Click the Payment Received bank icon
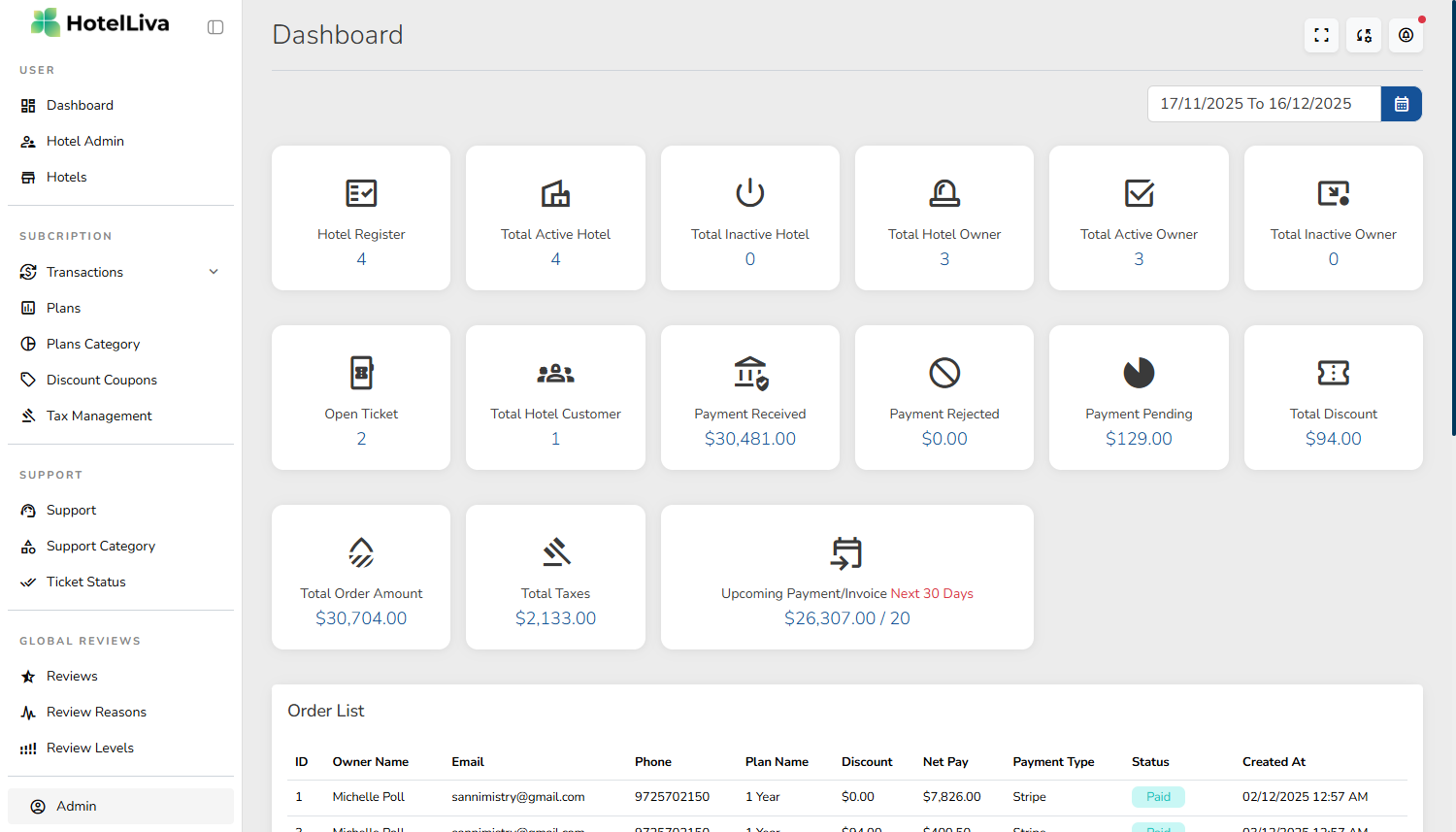 [750, 373]
